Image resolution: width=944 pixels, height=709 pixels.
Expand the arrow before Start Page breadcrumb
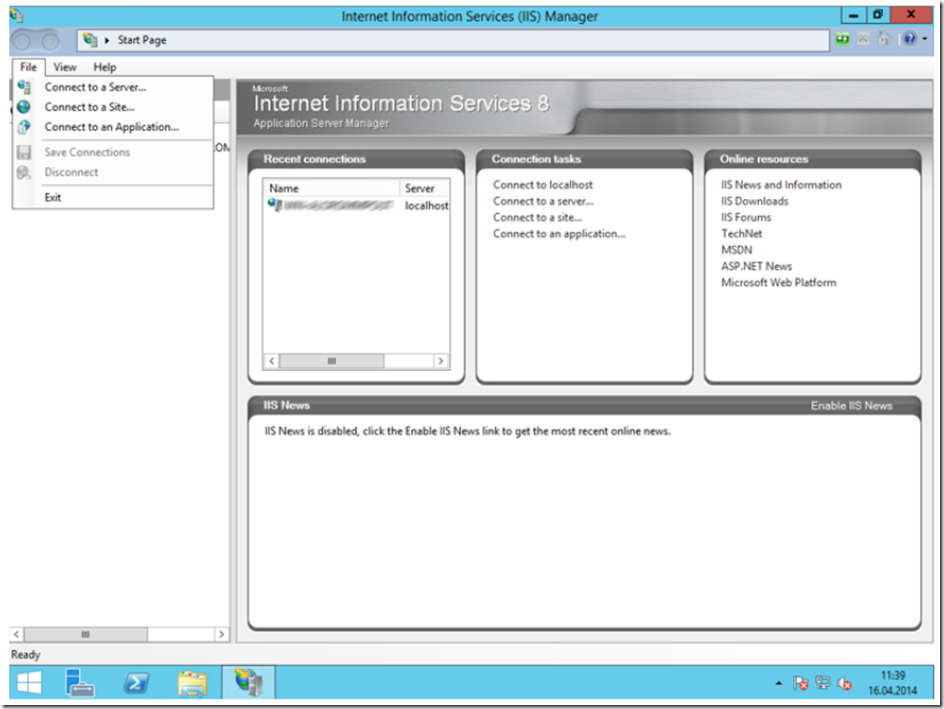tap(107, 40)
